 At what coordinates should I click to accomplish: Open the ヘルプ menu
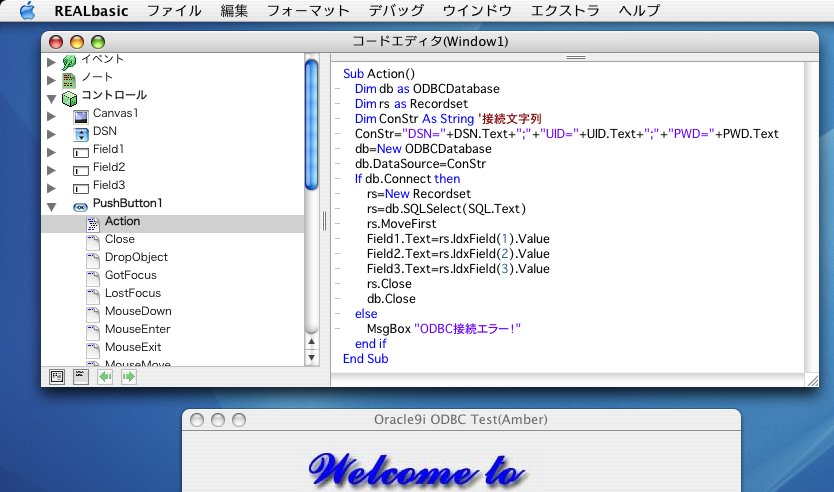click(639, 11)
